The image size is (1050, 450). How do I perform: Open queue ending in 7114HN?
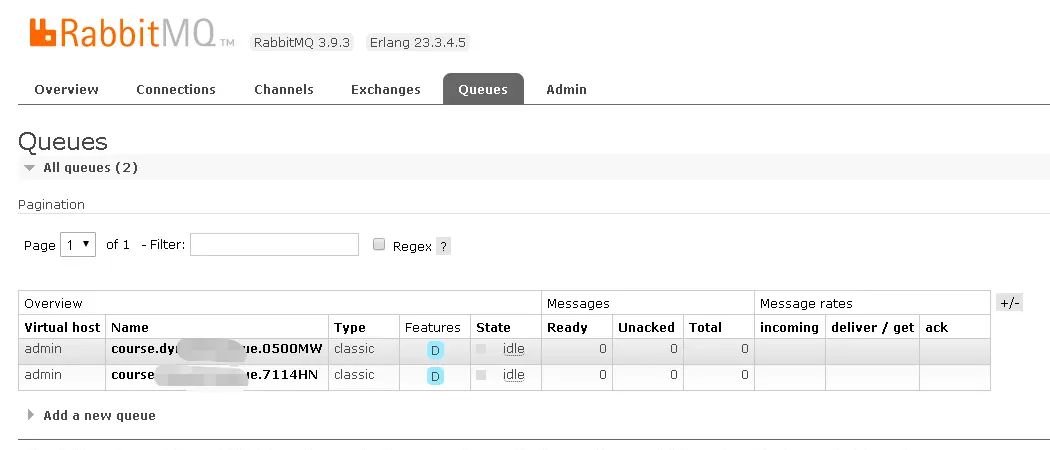pos(216,375)
